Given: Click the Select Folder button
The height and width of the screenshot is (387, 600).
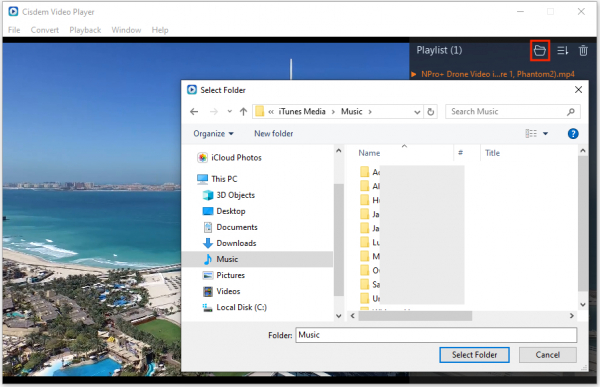Looking at the screenshot, I should (x=474, y=355).
